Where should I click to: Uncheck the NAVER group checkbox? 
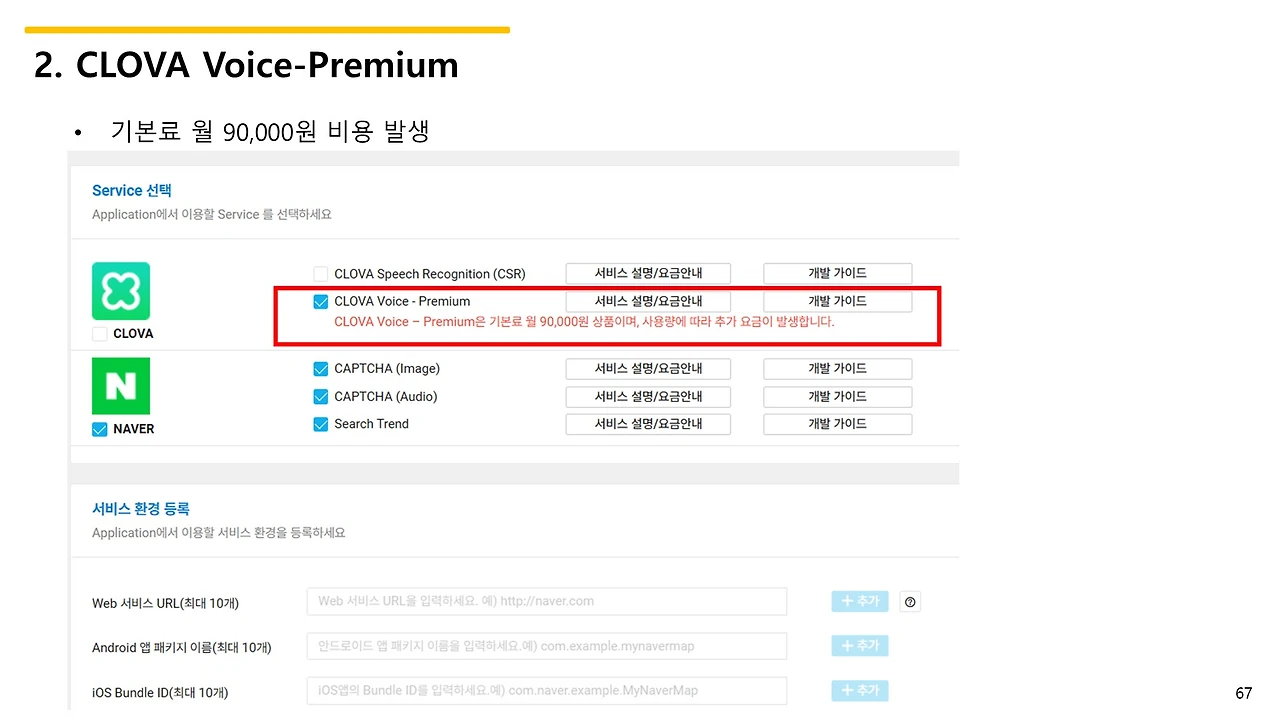[x=100, y=429]
